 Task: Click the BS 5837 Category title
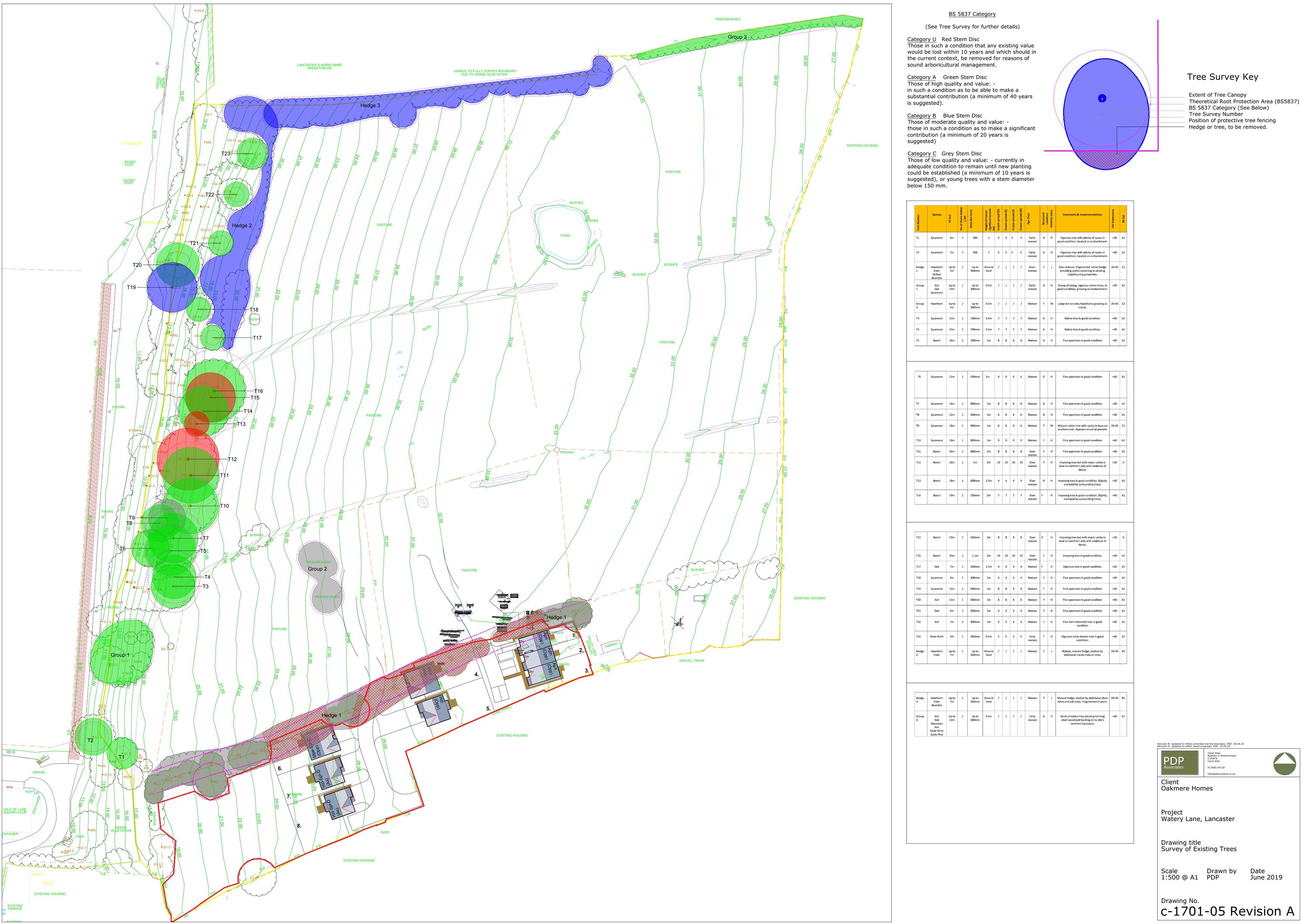[972, 14]
